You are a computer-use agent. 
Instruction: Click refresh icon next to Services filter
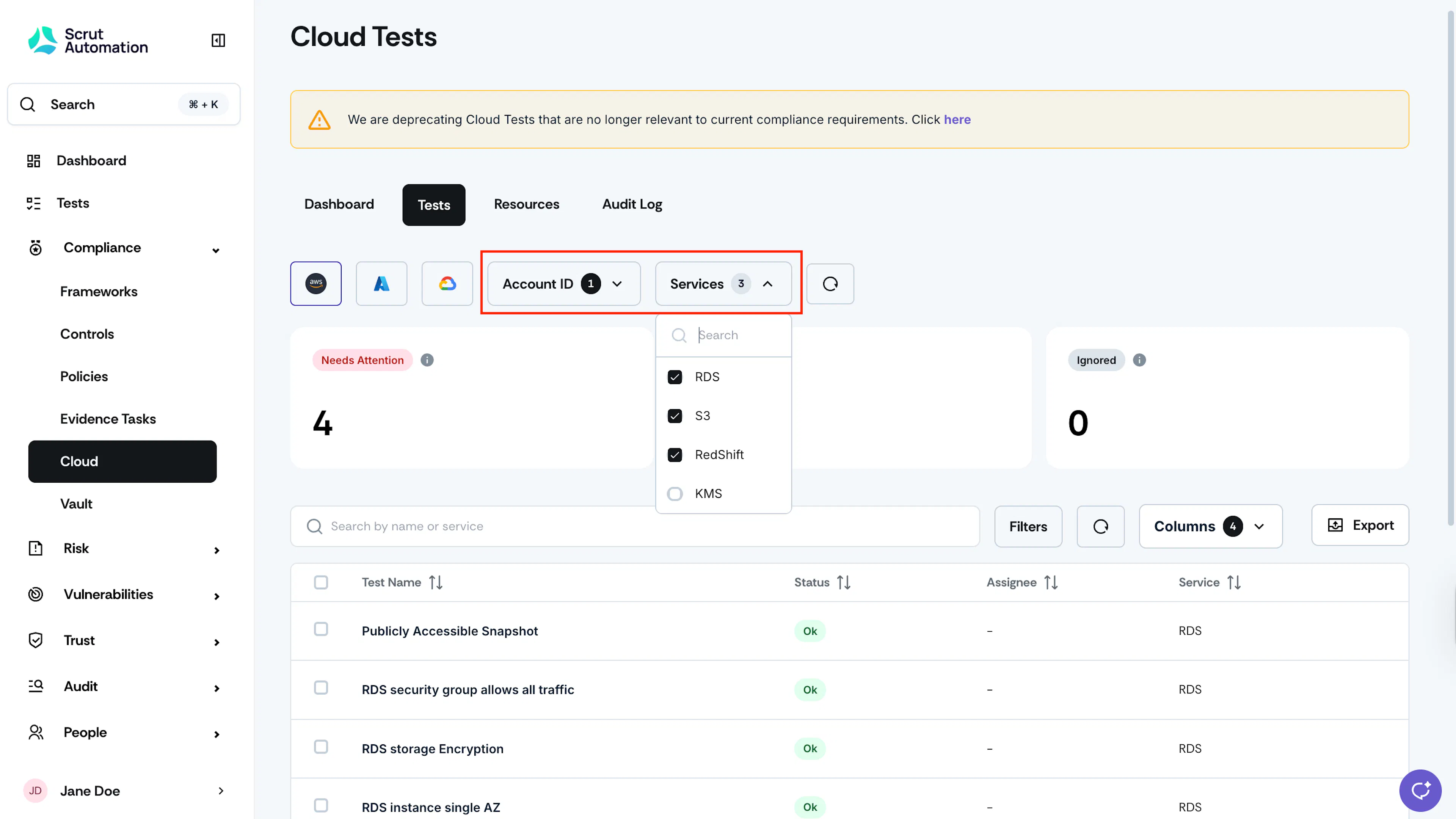(830, 284)
